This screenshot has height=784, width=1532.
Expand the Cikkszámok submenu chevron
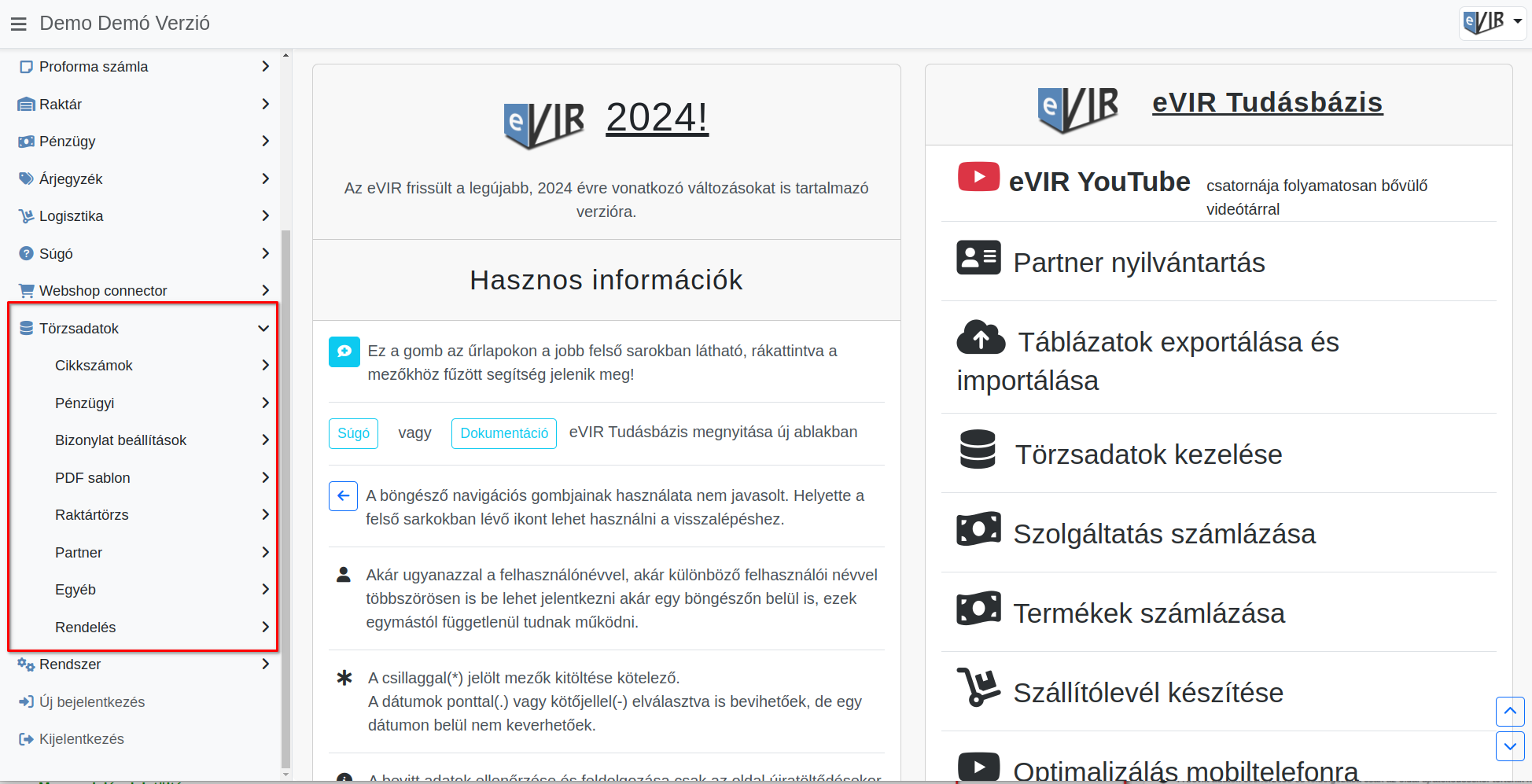point(265,366)
